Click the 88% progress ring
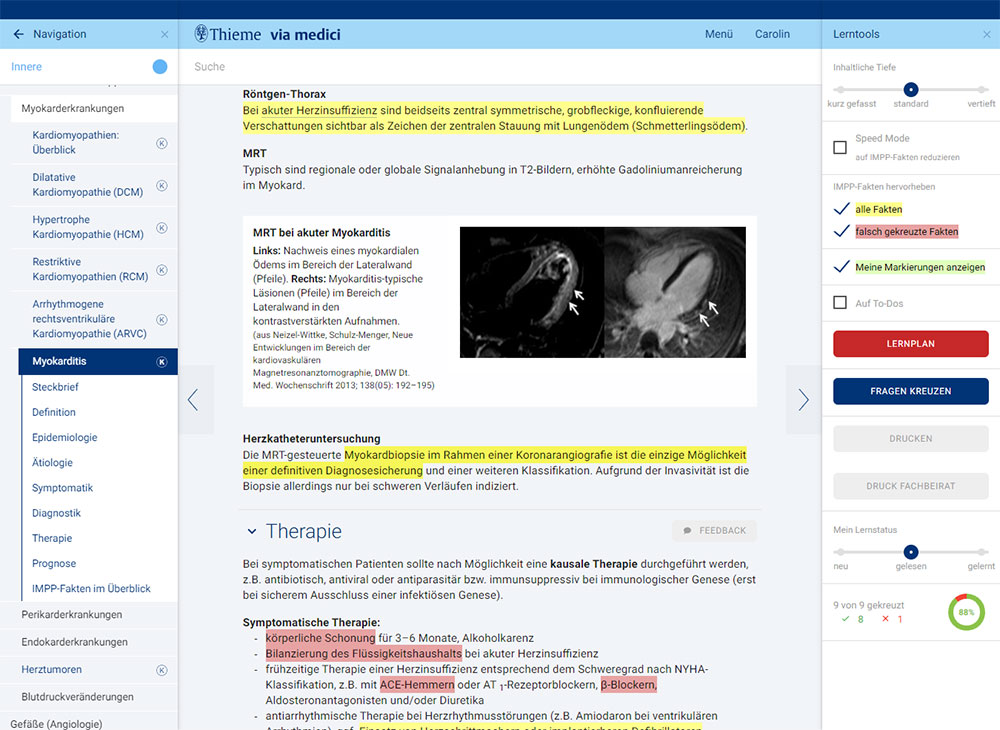This screenshot has width=1000, height=730. (x=966, y=612)
